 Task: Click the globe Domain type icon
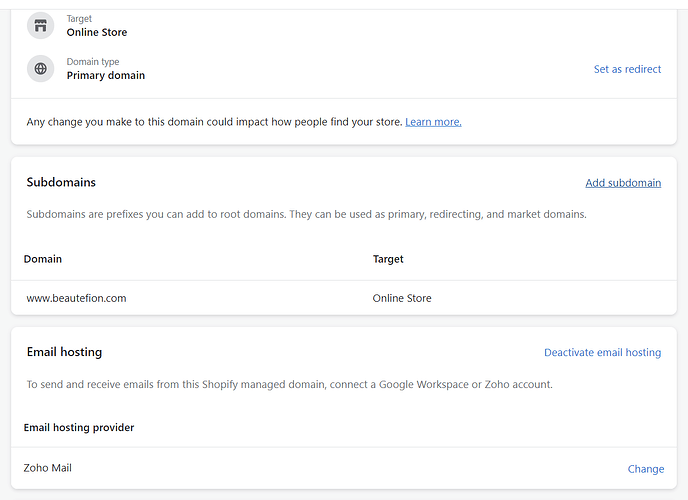(x=41, y=69)
